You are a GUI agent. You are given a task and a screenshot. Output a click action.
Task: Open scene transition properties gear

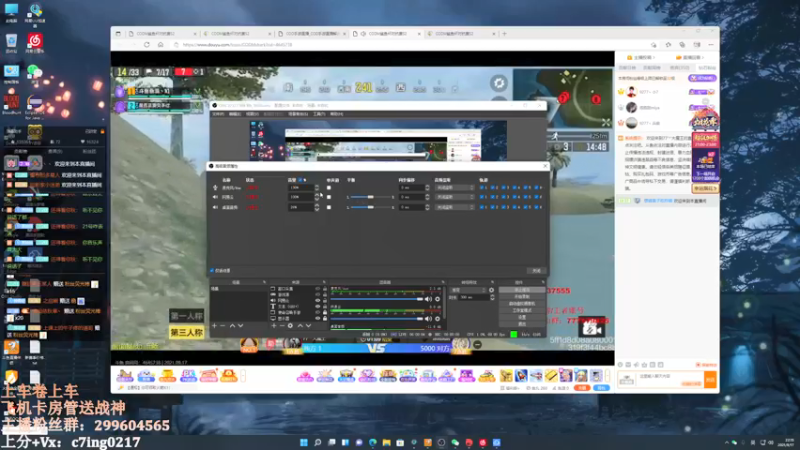click(x=491, y=290)
